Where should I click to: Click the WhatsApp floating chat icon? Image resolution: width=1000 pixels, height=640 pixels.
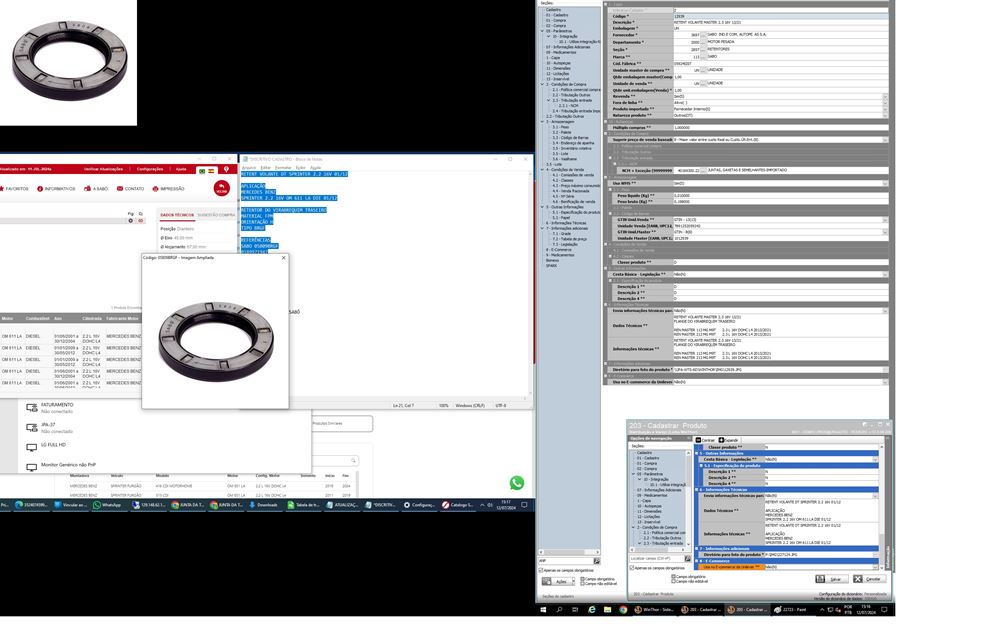pos(517,483)
